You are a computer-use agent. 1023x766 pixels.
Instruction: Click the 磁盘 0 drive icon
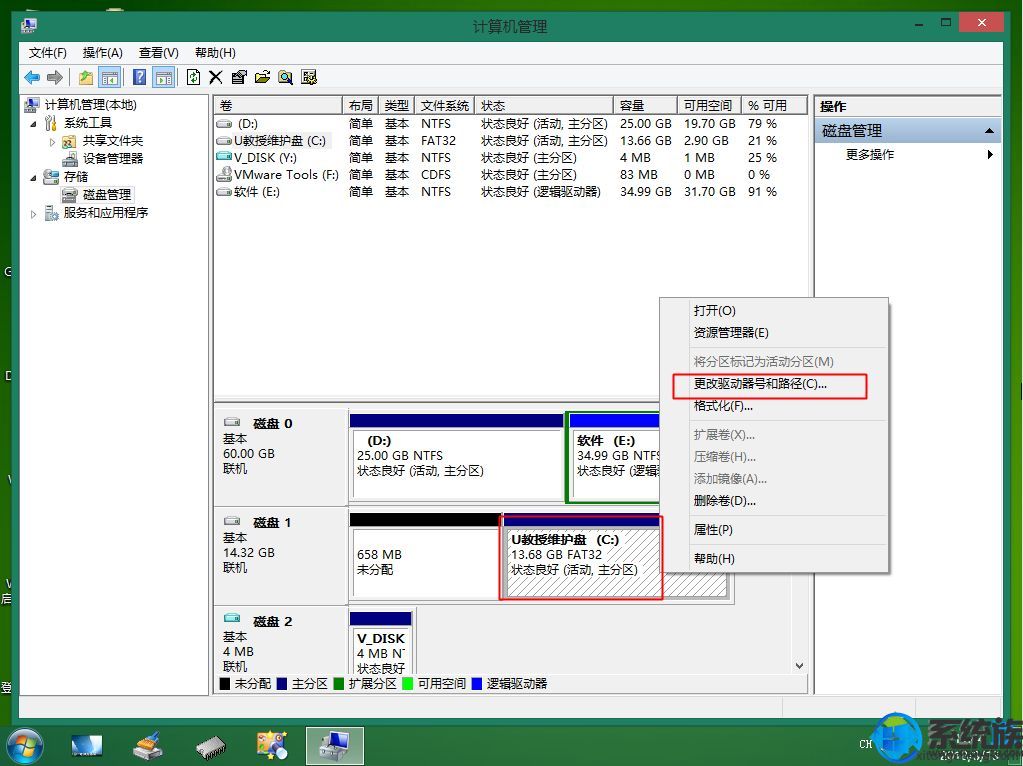pyautogui.click(x=232, y=422)
